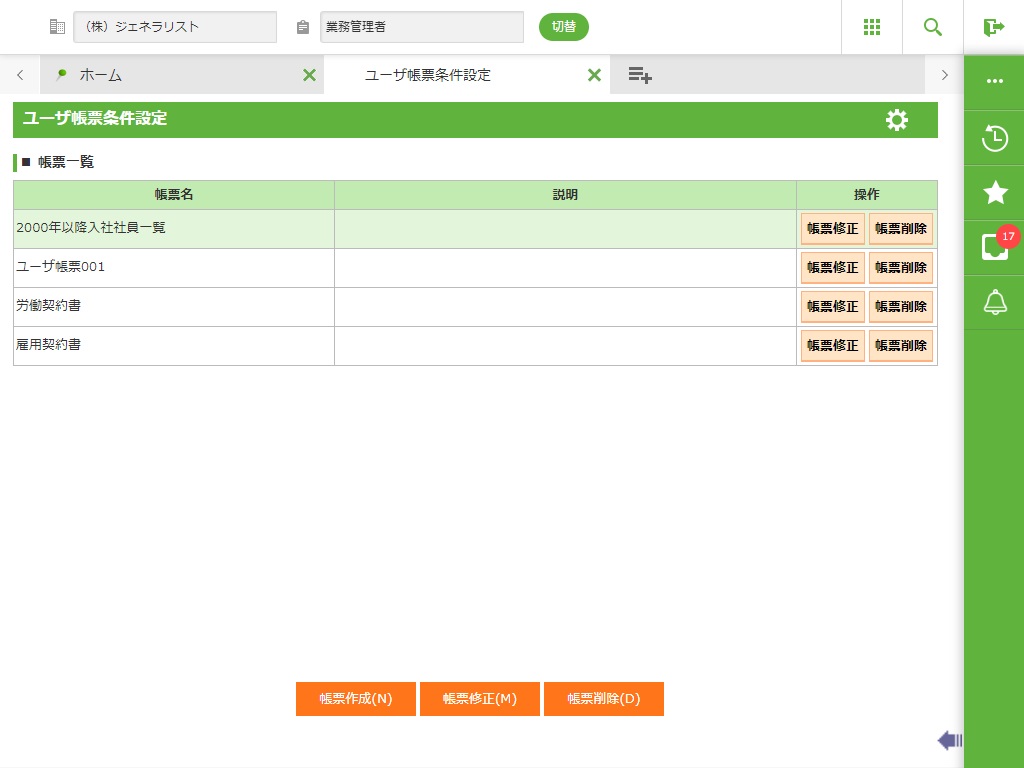Click 帳票削除 for the 労働契約書 row
Image resolution: width=1024 pixels, height=768 pixels.
pos(900,307)
